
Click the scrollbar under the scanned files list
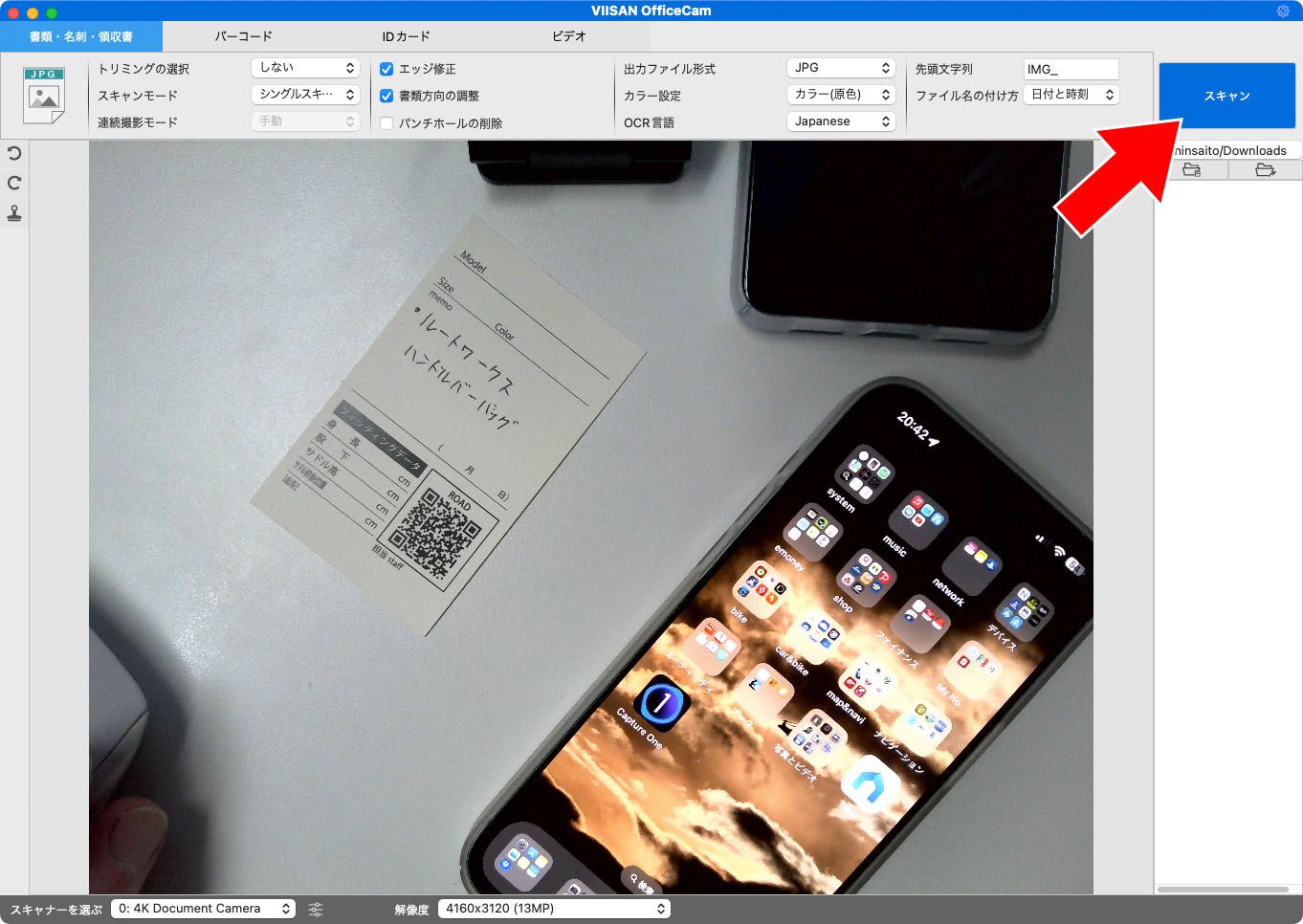[1222, 890]
